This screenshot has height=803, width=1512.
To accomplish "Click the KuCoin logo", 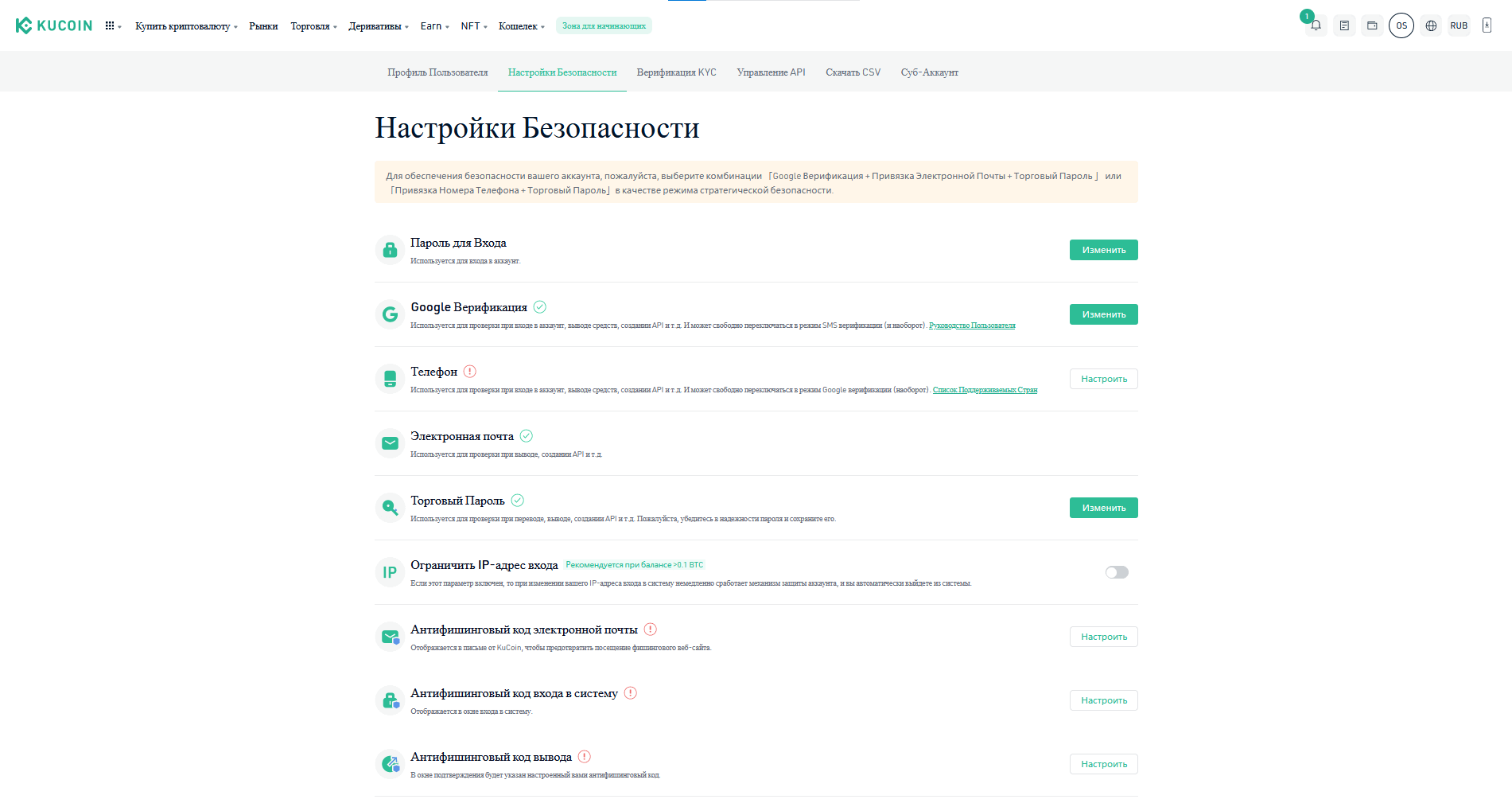I will (54, 25).
